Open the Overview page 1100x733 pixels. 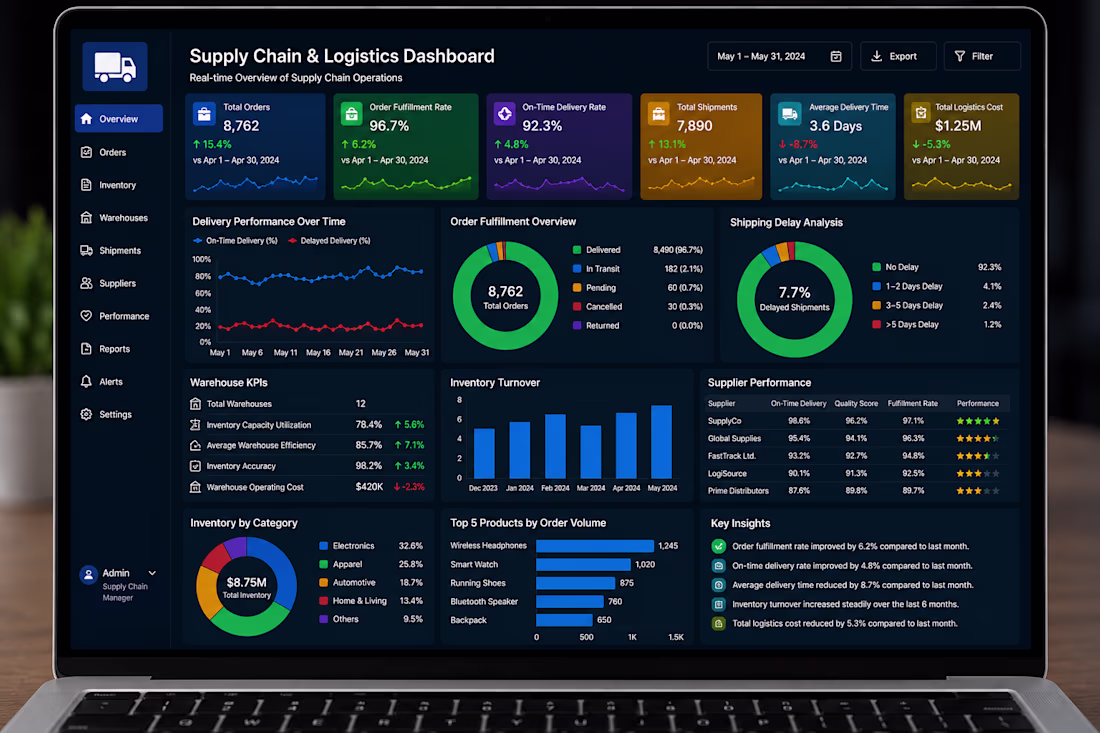pos(119,119)
